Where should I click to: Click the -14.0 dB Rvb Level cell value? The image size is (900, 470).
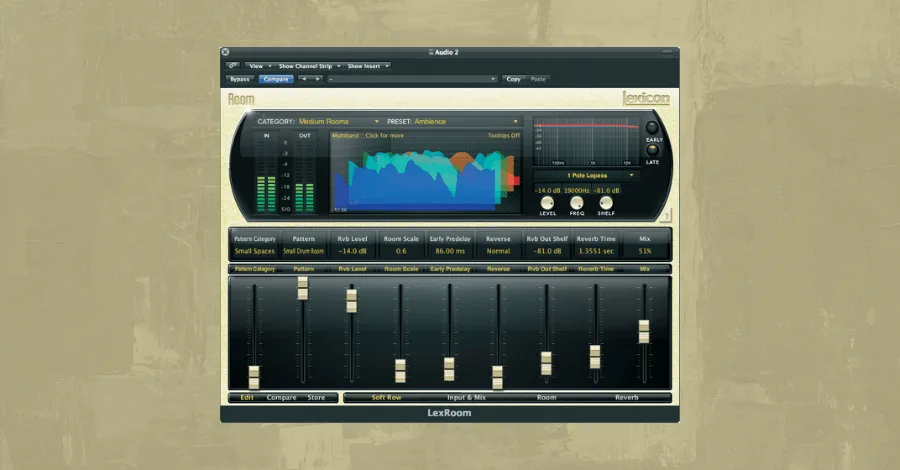pos(352,251)
